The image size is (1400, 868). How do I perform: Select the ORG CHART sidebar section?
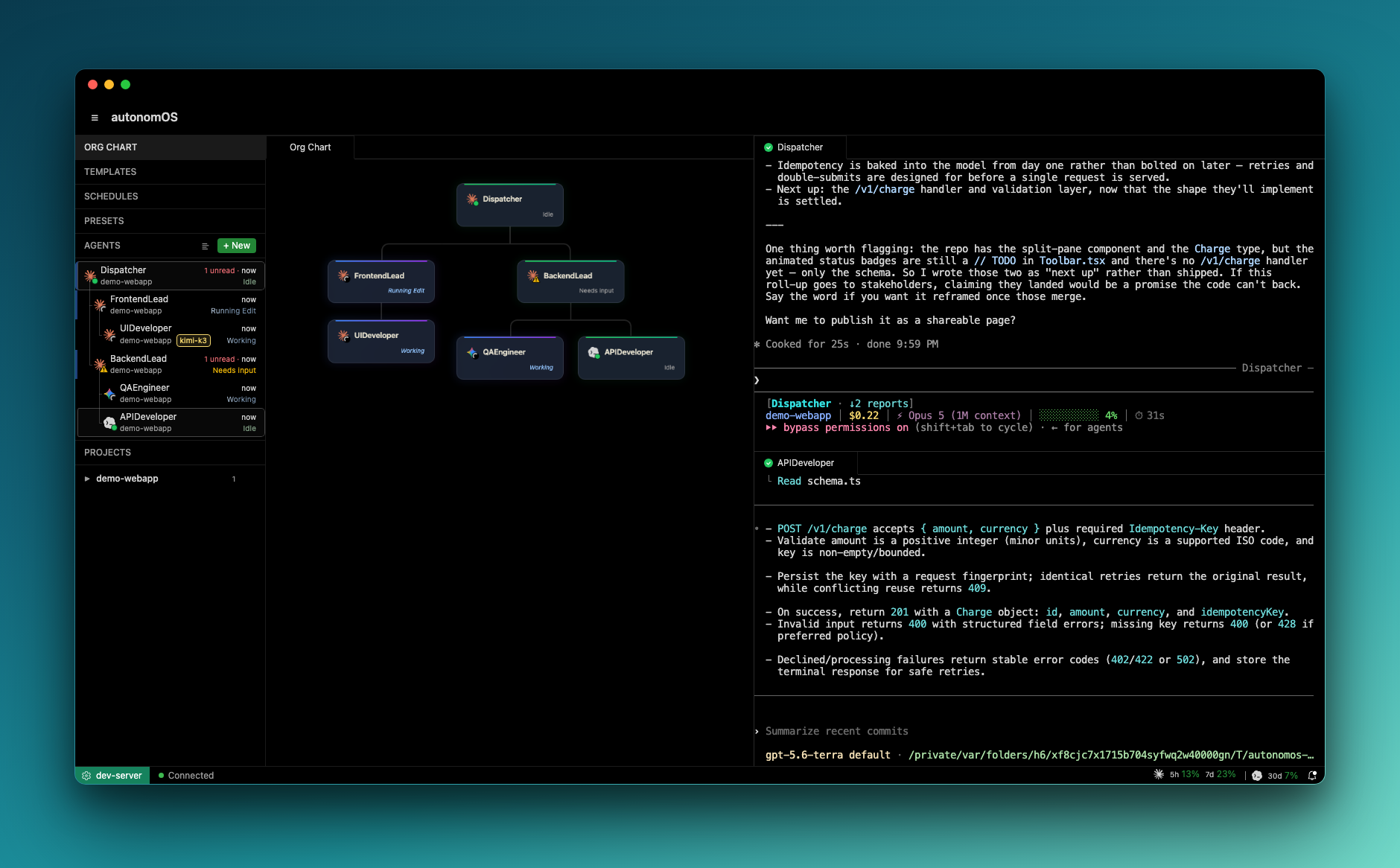[171, 147]
